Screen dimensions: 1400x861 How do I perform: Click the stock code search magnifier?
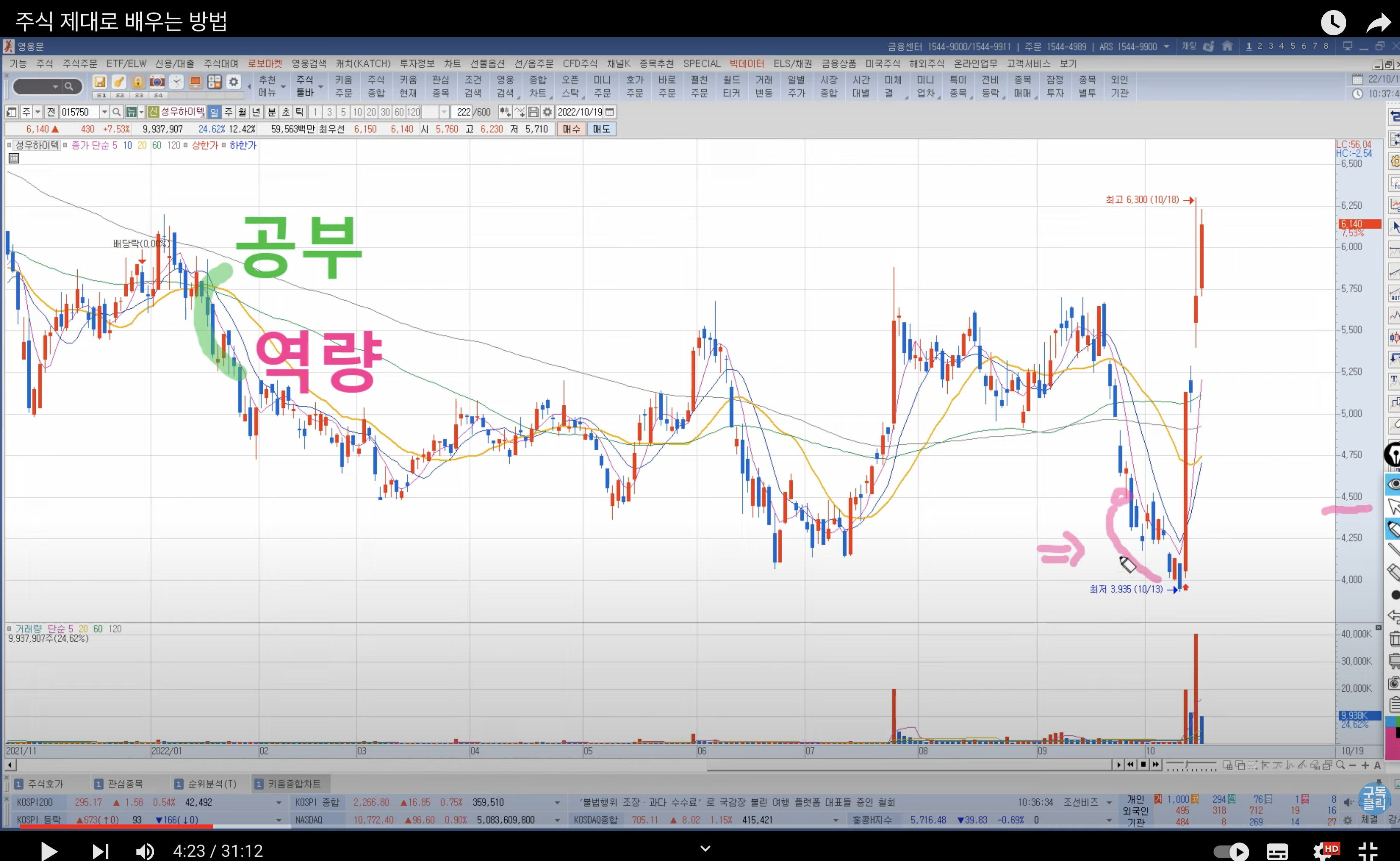pyautogui.click(x=117, y=112)
